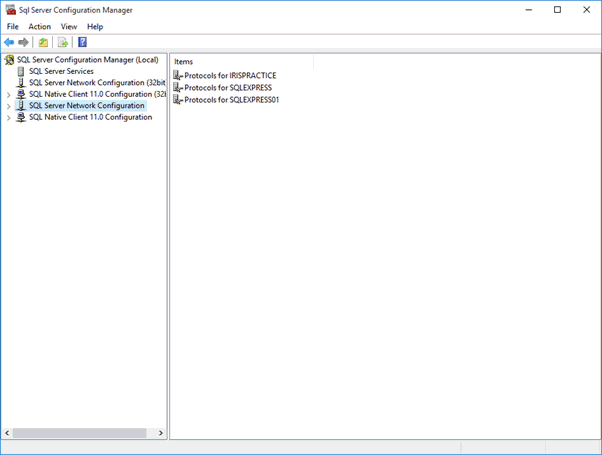Click the Protocols for SQLEXPRESS01 icon

(x=178, y=100)
